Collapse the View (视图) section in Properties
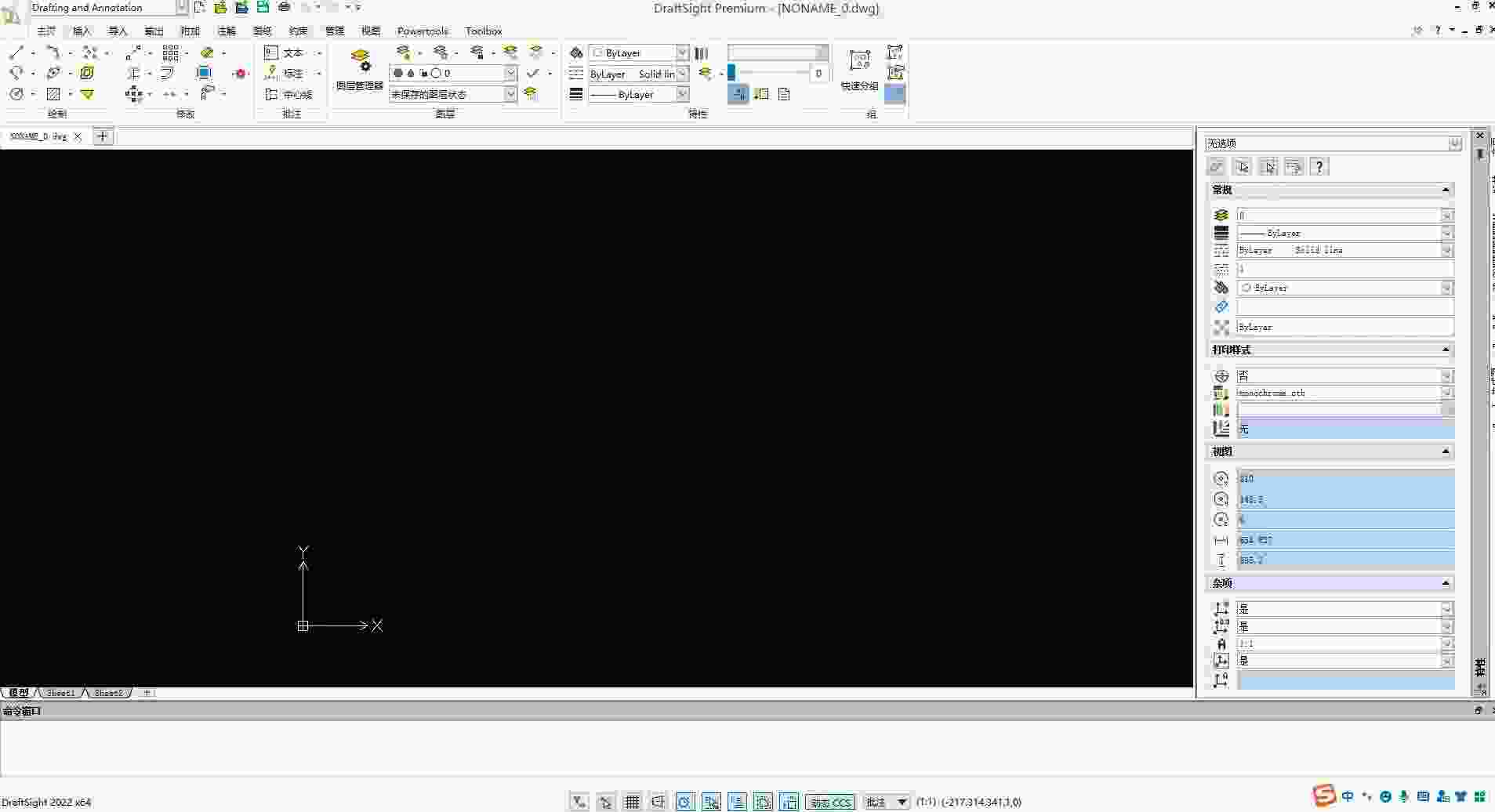This screenshot has width=1495, height=812. tap(1446, 451)
